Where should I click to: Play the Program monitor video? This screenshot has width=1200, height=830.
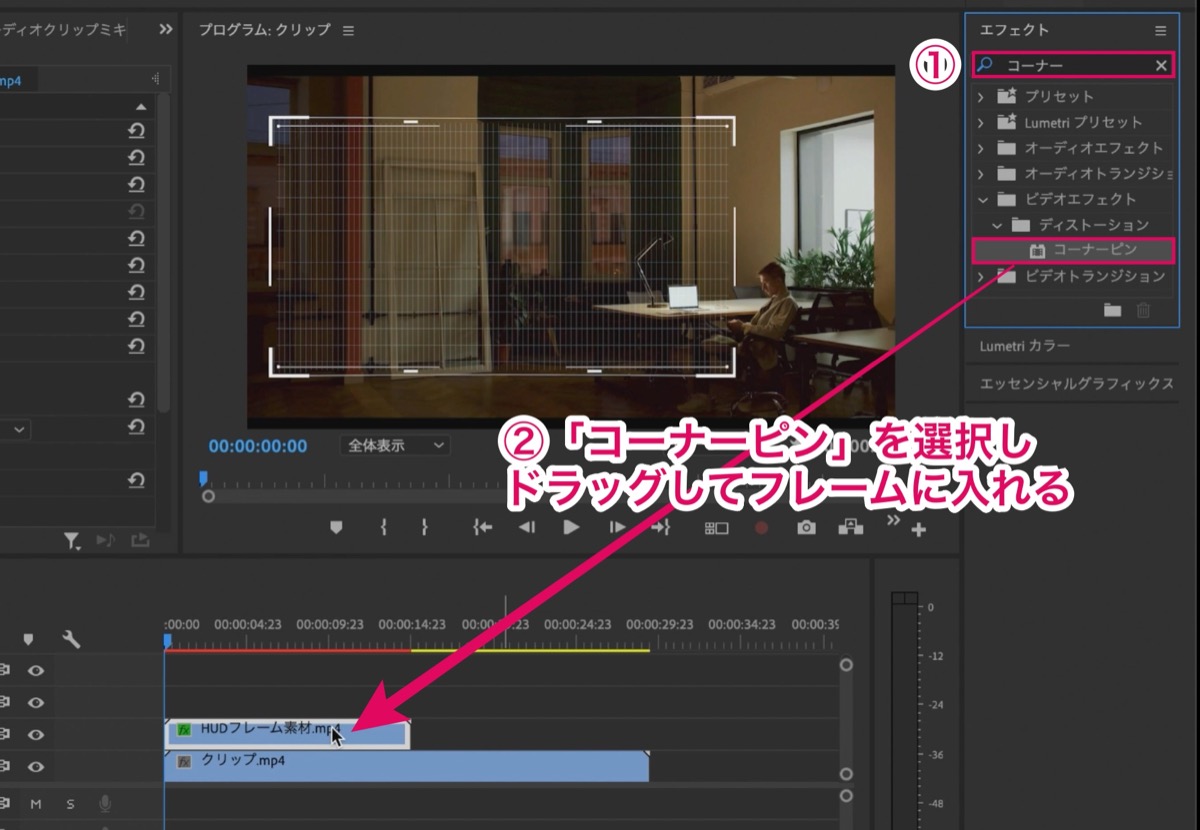click(571, 527)
